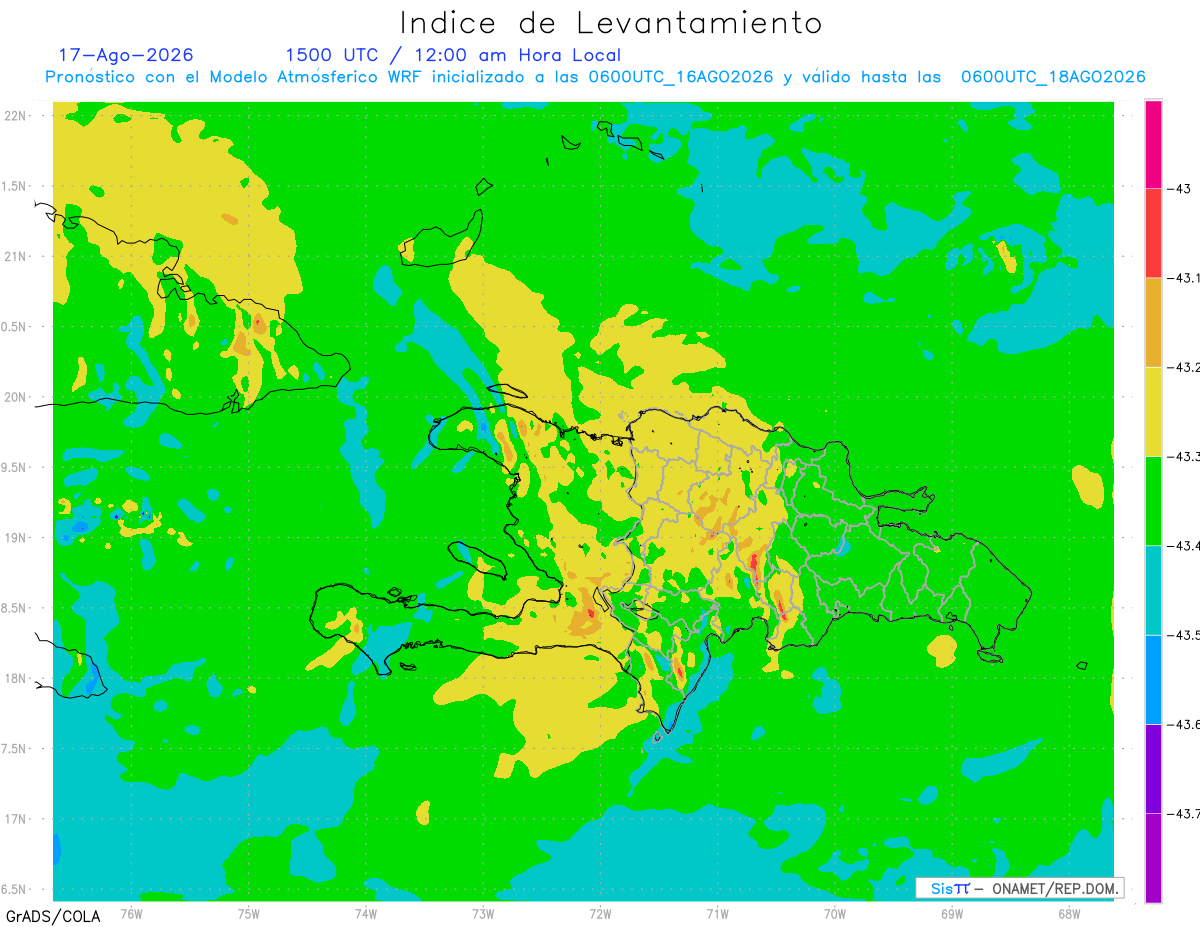1200x927 pixels.
Task: Select the "75W" longitude axis label
Action: [x=249, y=912]
